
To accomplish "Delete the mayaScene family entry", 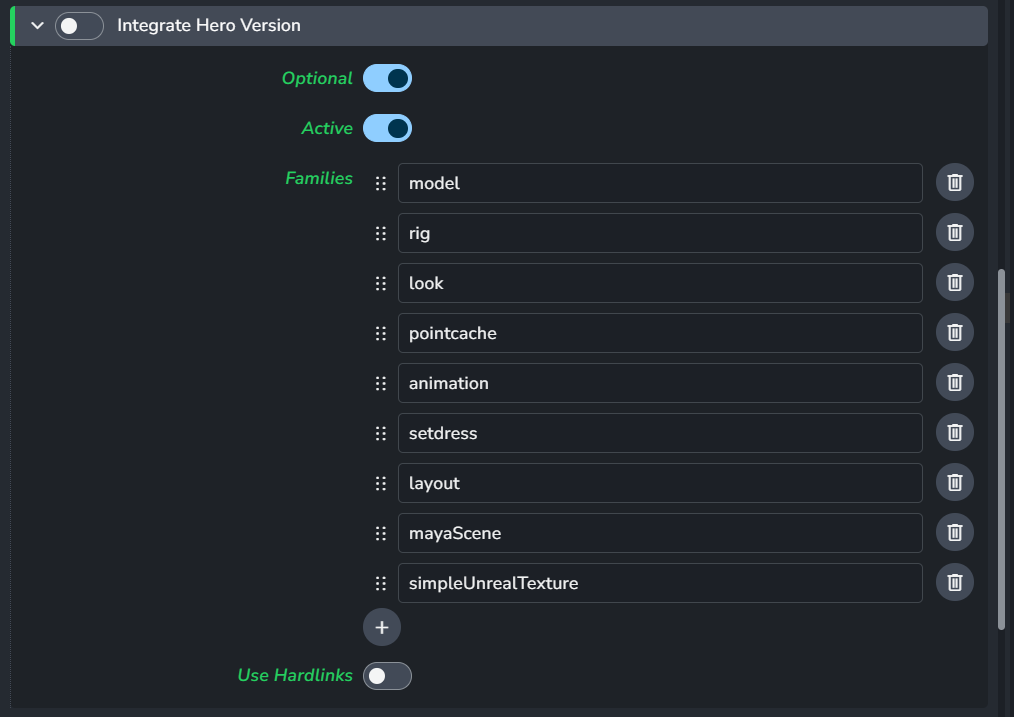I will (x=954, y=533).
